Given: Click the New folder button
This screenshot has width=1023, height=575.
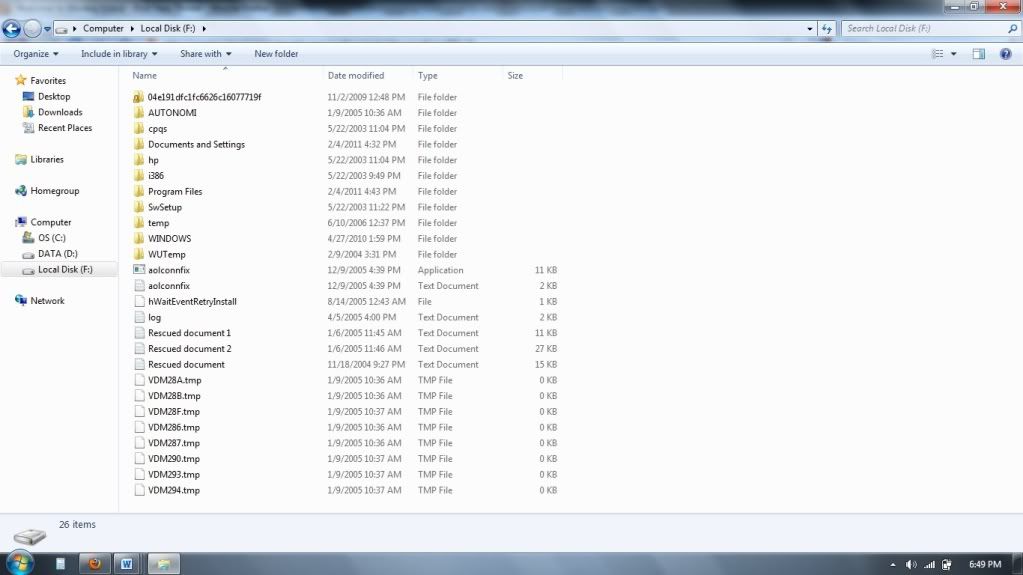Looking at the screenshot, I should 276,54.
